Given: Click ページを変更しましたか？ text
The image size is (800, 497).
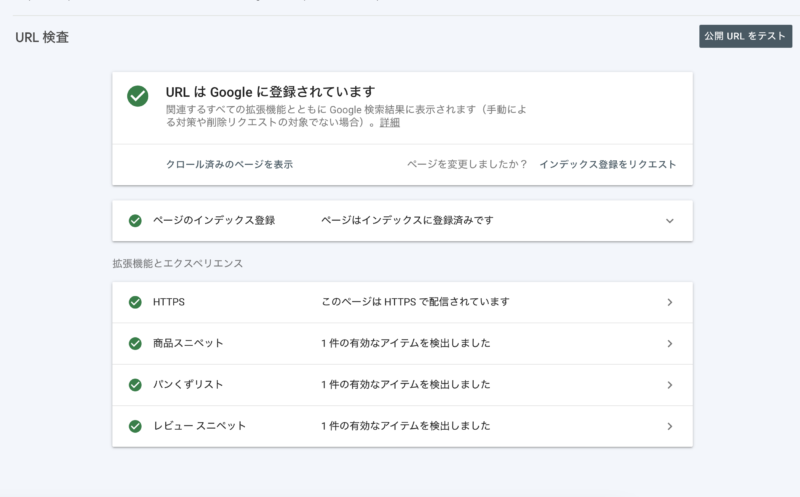Looking at the screenshot, I should coord(467,164).
